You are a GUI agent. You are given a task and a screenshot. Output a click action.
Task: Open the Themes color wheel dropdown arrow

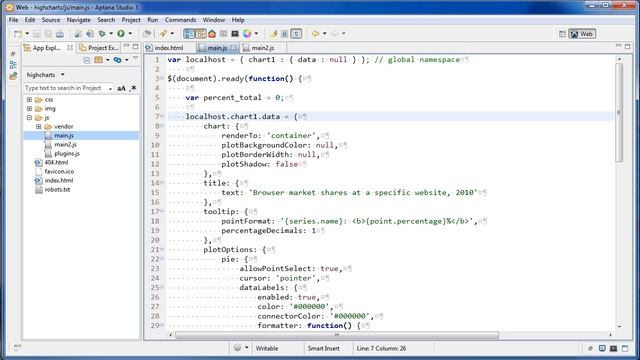(256, 34)
